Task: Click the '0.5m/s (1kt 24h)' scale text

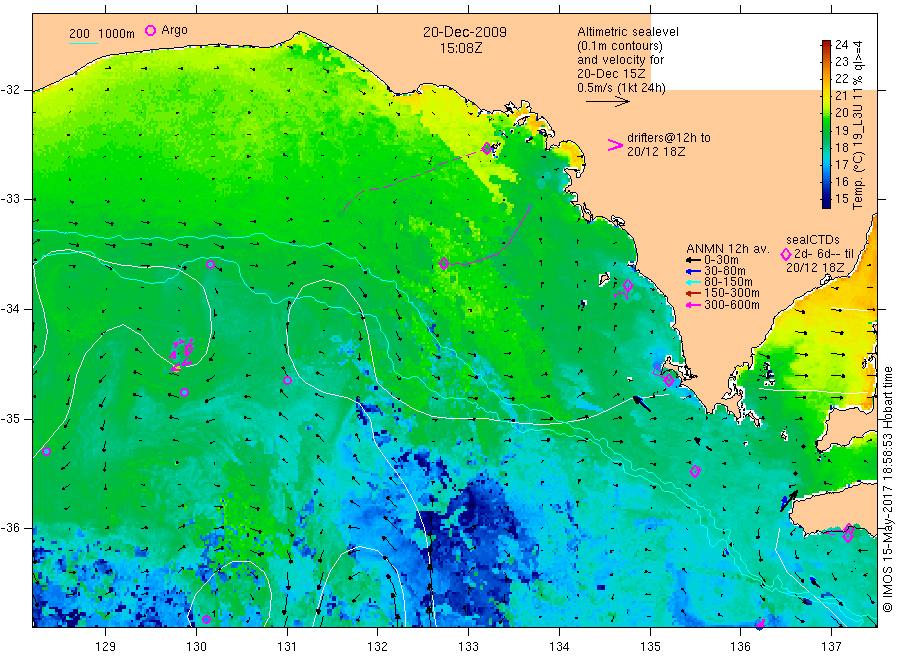Action: click(x=622, y=88)
